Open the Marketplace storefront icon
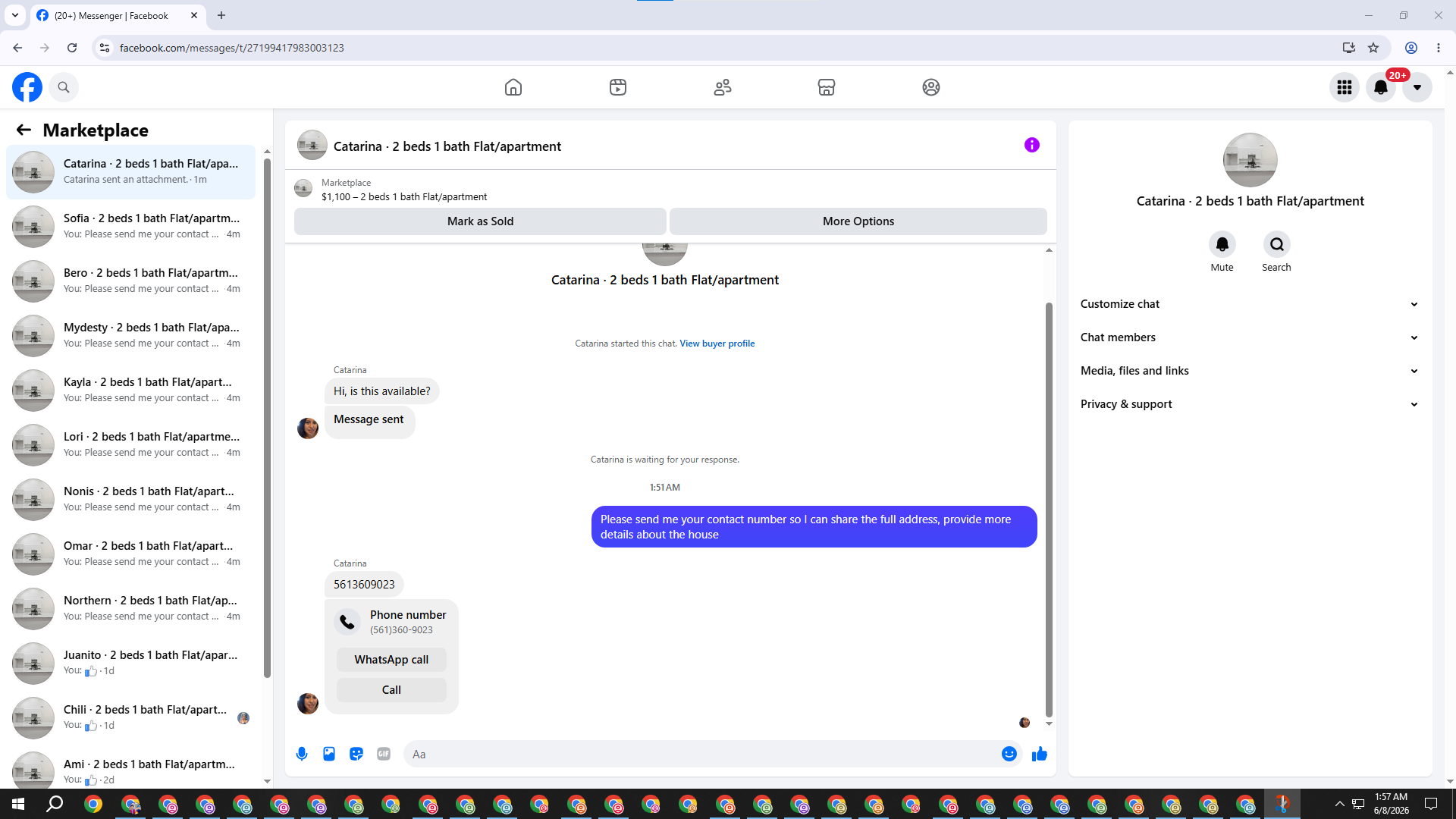This screenshot has height=819, width=1456. click(827, 87)
